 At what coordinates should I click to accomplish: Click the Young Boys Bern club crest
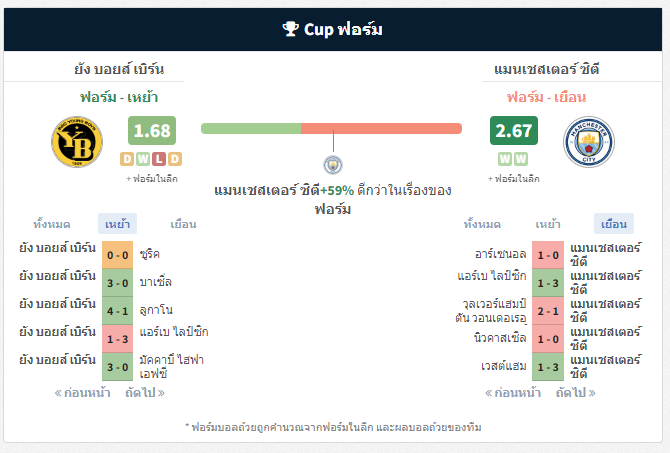click(77, 141)
